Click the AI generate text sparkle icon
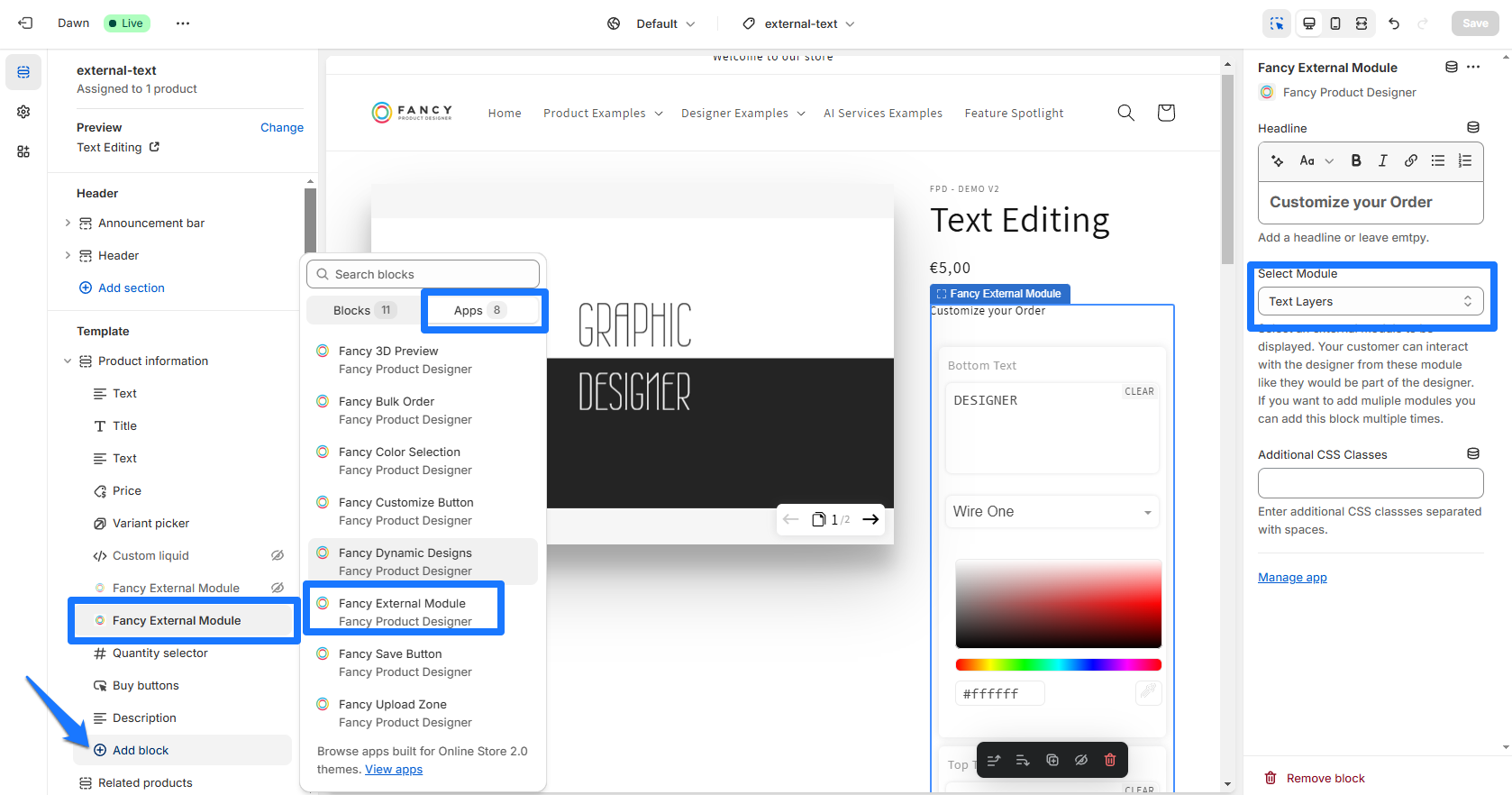This screenshot has width=1512, height=795. click(x=1277, y=160)
